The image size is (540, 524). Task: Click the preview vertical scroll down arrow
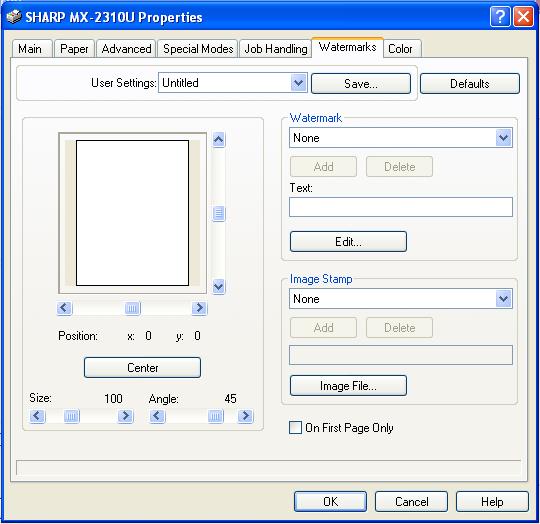219,286
